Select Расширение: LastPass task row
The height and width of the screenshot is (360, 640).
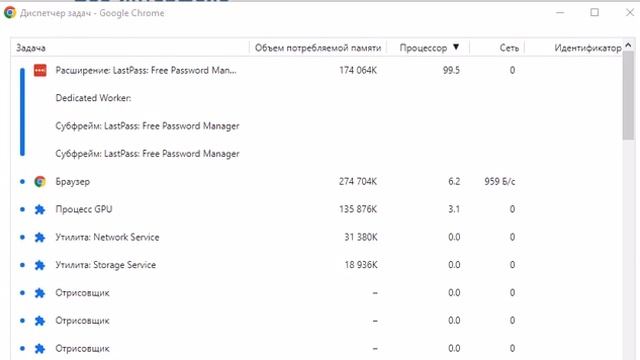tap(317, 70)
